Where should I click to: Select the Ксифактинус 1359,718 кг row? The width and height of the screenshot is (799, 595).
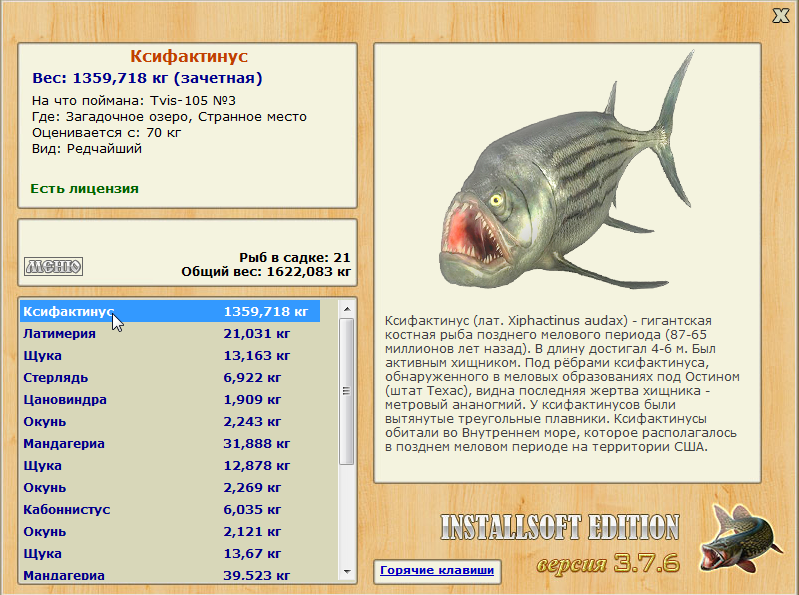click(170, 311)
